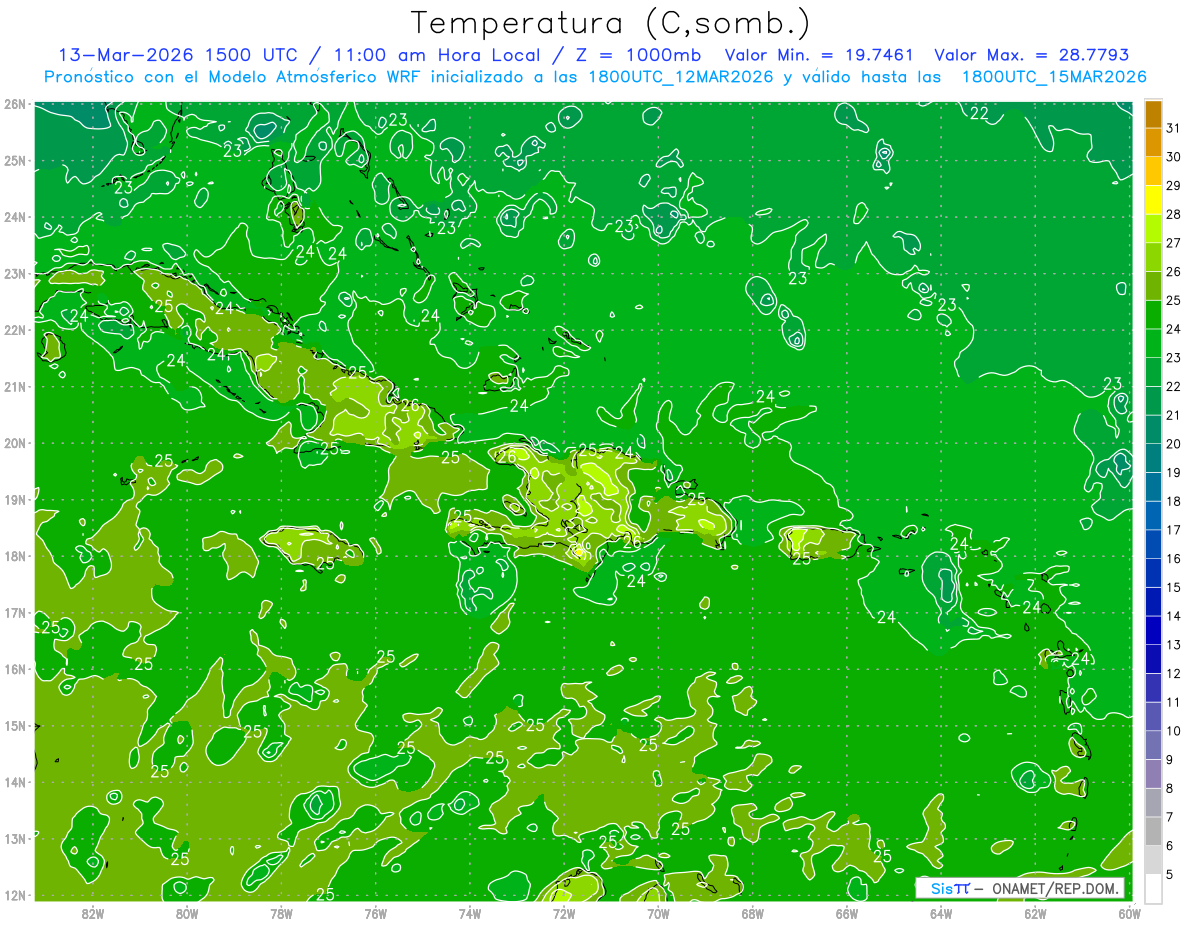Click the 14N latitude axis label
This screenshot has width=1200, height=927.
14,782
